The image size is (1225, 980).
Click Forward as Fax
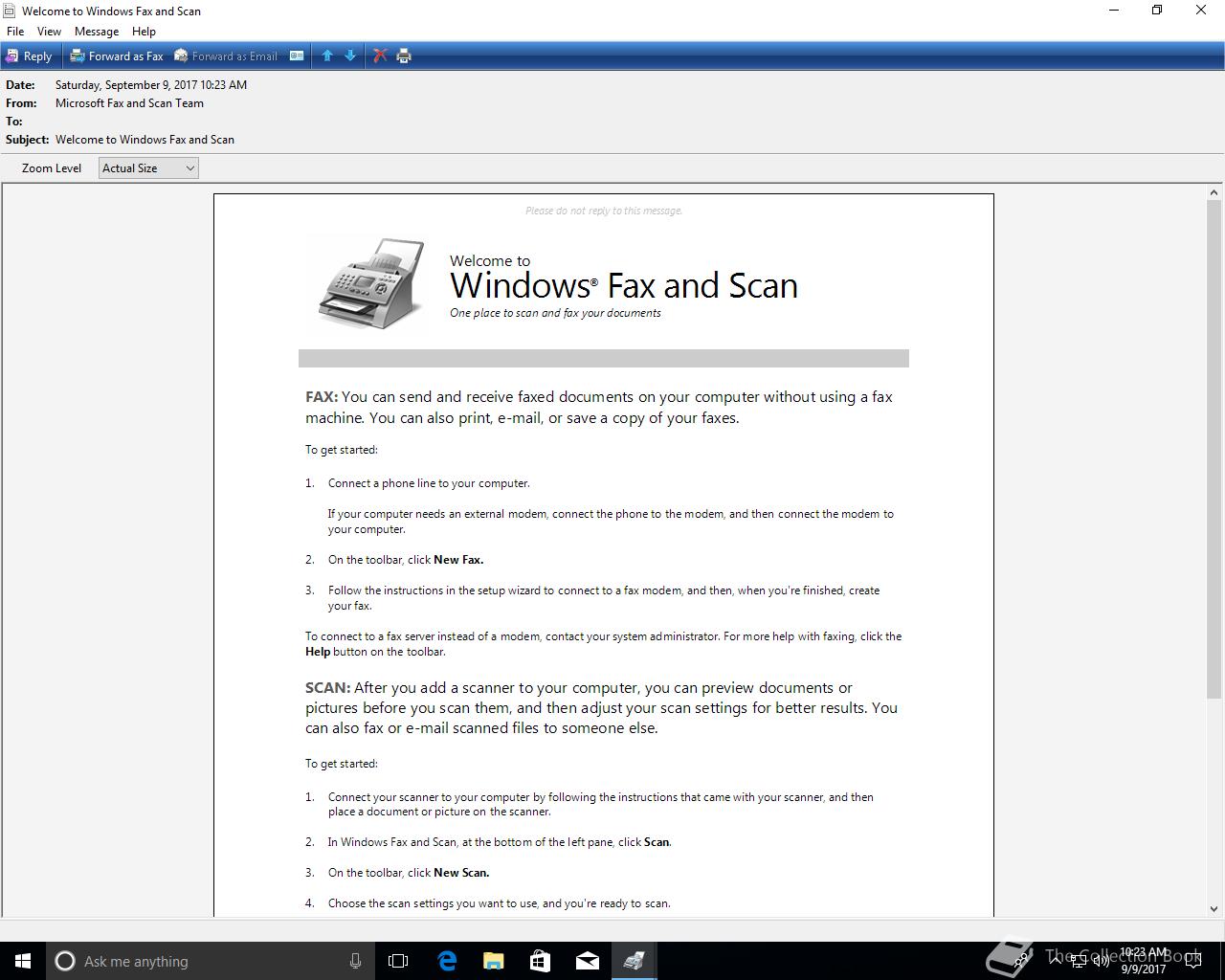117,56
